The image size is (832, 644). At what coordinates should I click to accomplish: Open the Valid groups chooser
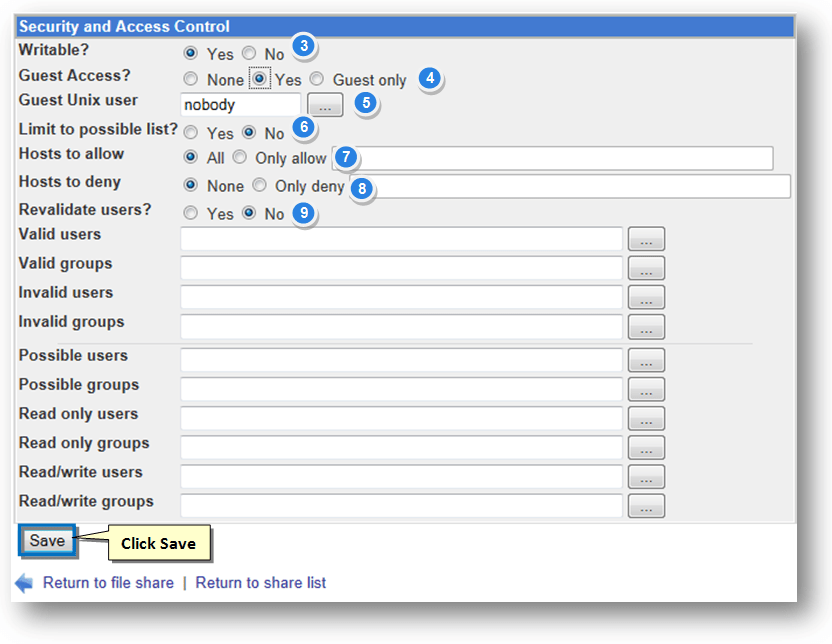point(646,267)
